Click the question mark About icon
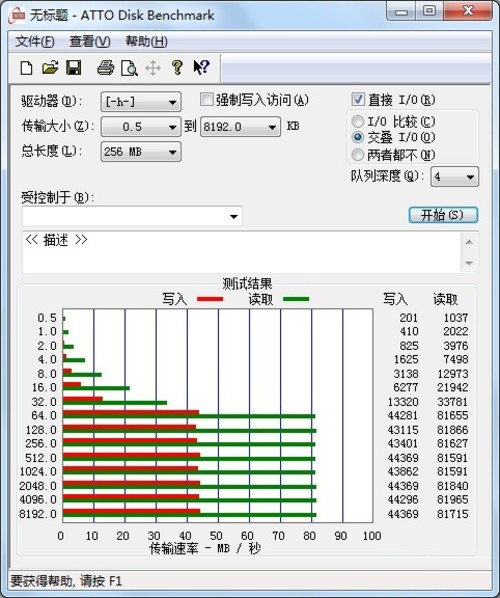This screenshot has width=500, height=598. 177,68
